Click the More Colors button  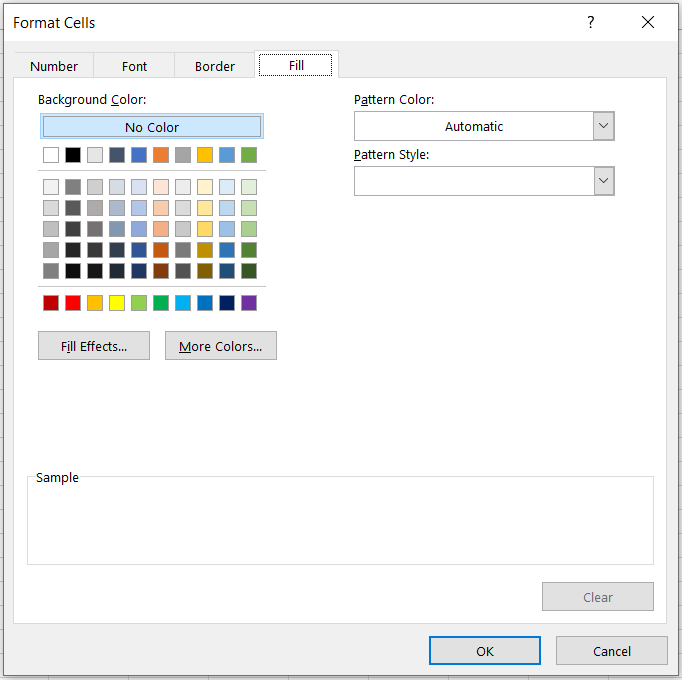[220, 346]
